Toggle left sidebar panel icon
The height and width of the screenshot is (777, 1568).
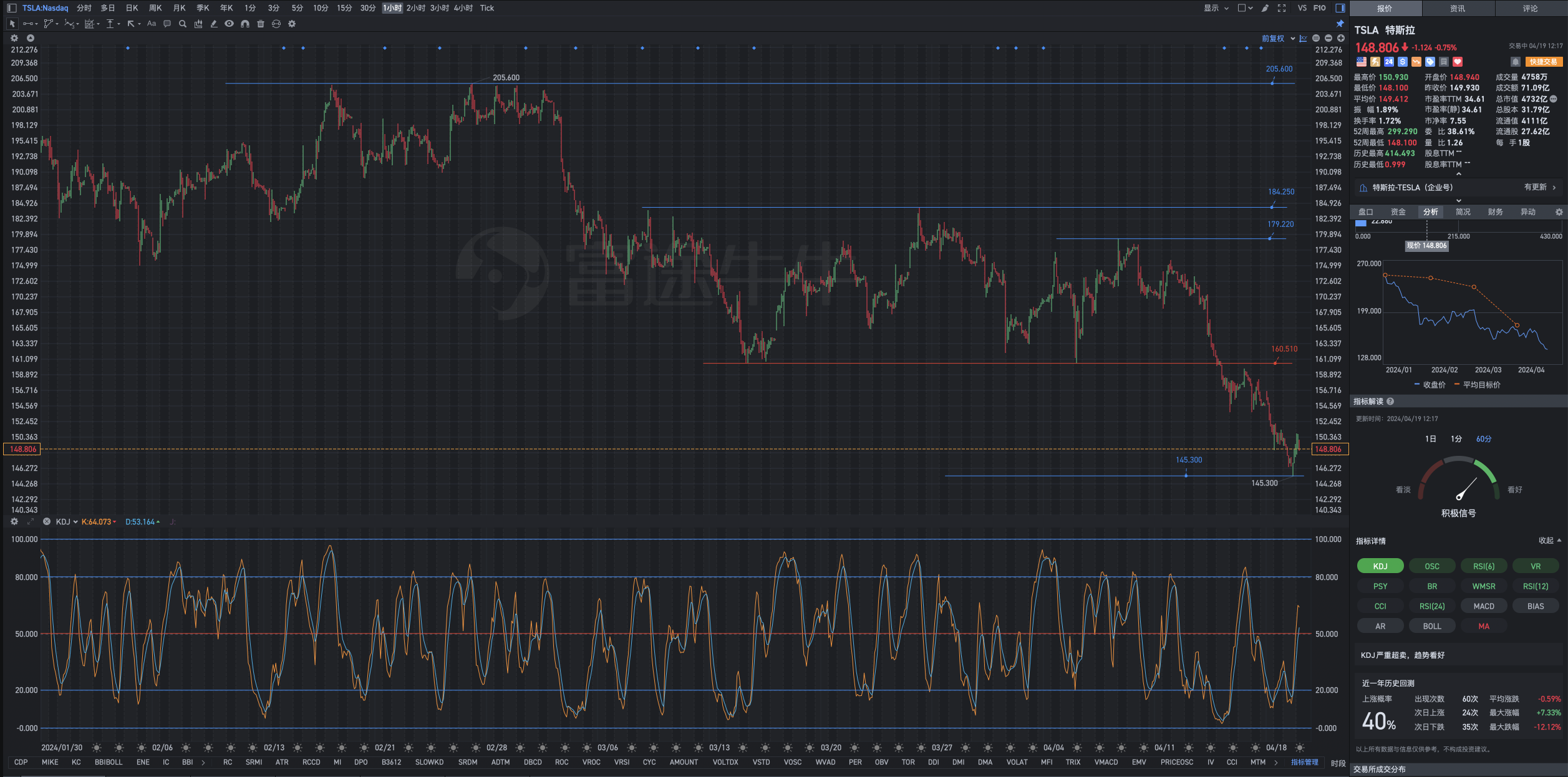coord(11,8)
